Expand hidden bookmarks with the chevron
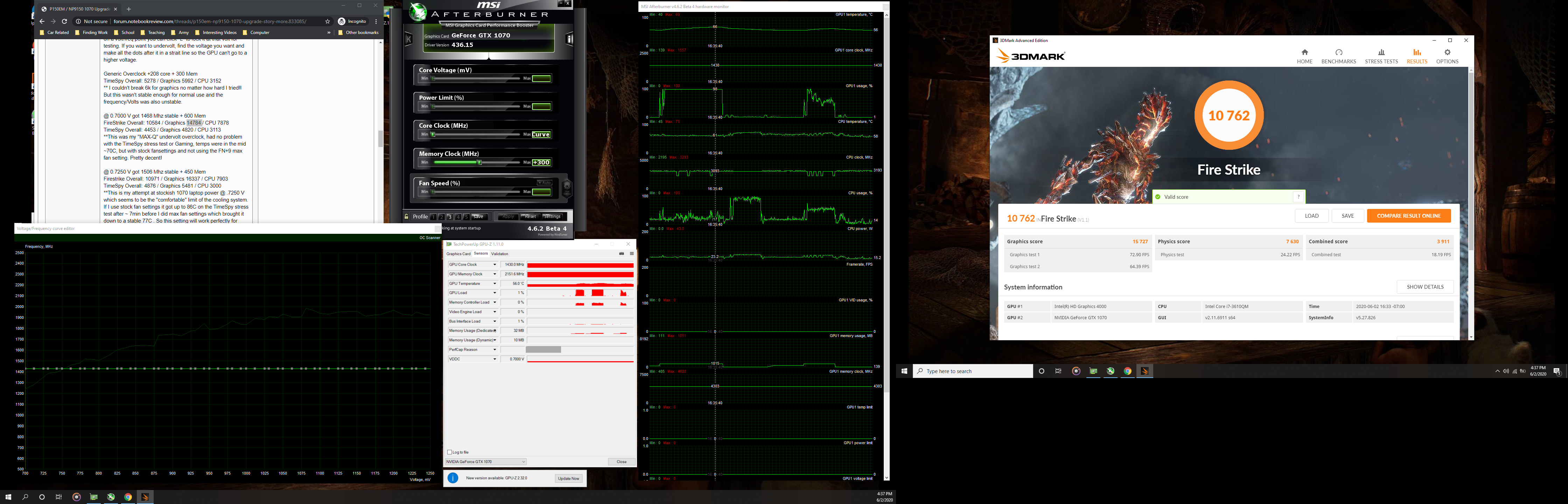1568x504 pixels. pos(329,32)
